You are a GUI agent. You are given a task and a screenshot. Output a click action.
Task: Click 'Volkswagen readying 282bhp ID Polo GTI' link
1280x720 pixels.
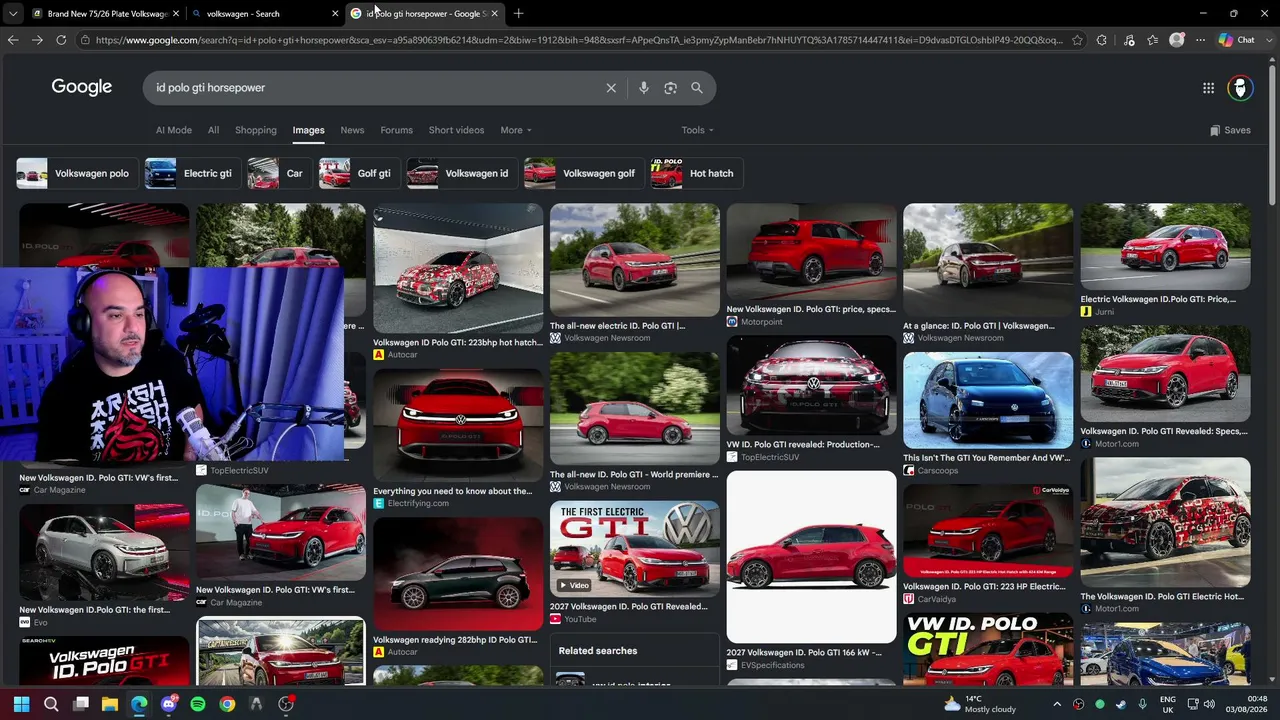(455, 639)
